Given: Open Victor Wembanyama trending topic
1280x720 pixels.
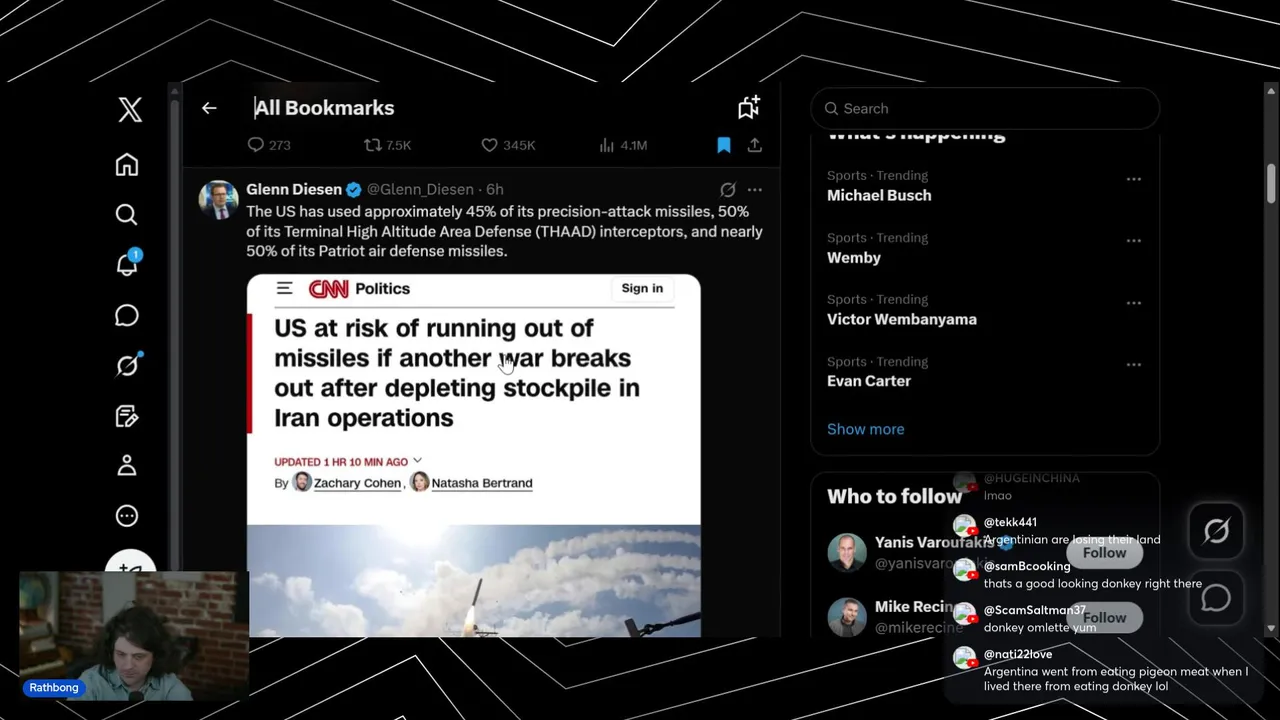Looking at the screenshot, I should 902,319.
